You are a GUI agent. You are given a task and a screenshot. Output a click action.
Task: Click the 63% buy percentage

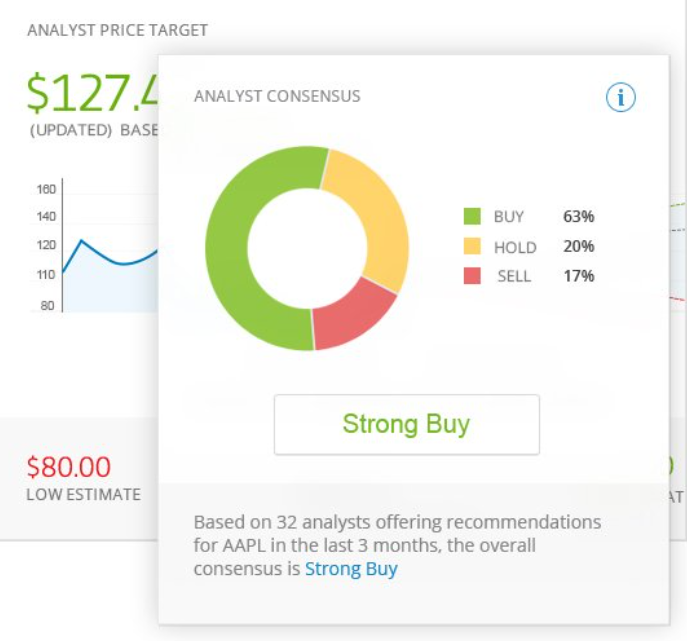[578, 217]
